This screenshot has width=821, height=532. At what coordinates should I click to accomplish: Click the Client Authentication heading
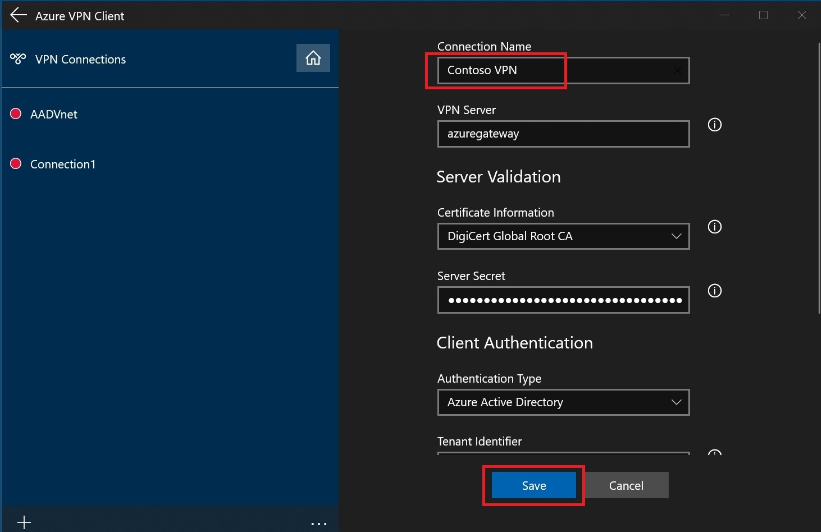[515, 343]
